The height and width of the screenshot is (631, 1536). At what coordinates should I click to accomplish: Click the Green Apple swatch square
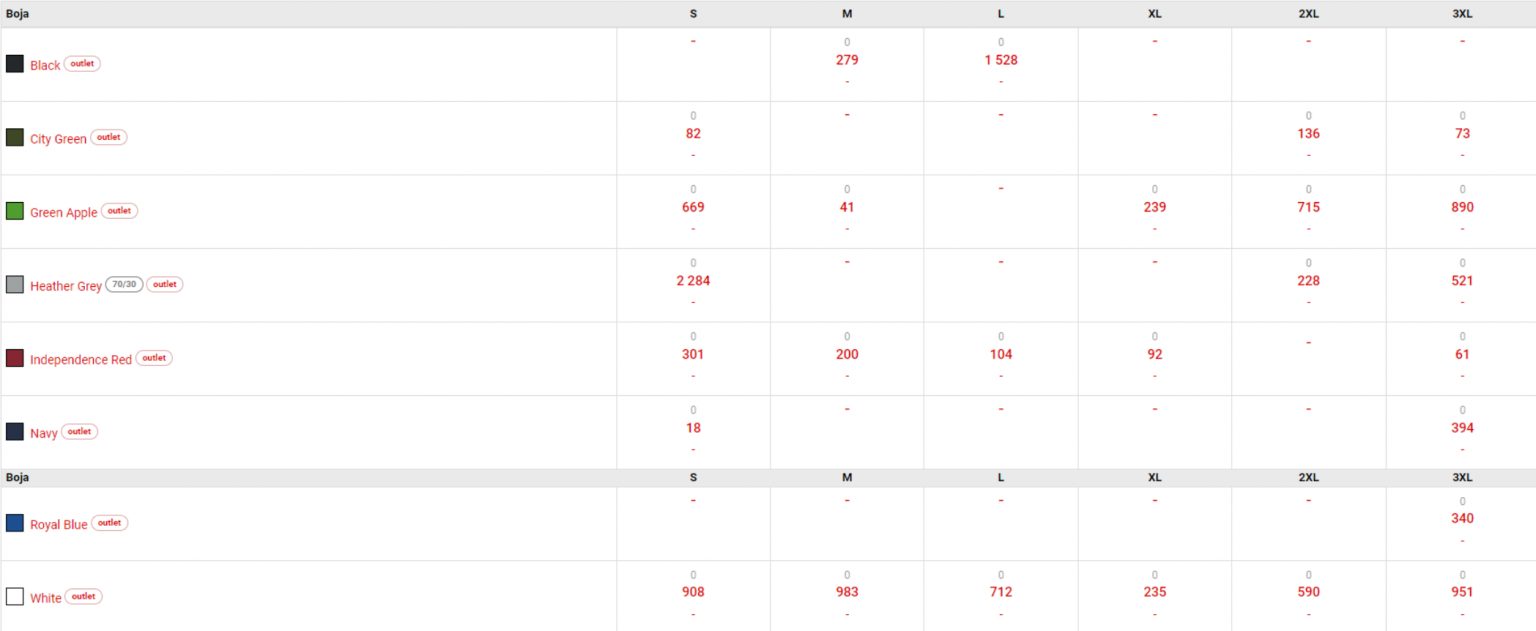point(15,211)
